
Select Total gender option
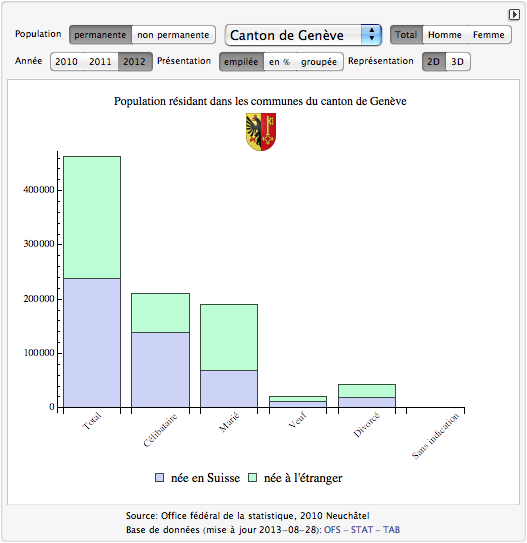[x=406, y=35]
